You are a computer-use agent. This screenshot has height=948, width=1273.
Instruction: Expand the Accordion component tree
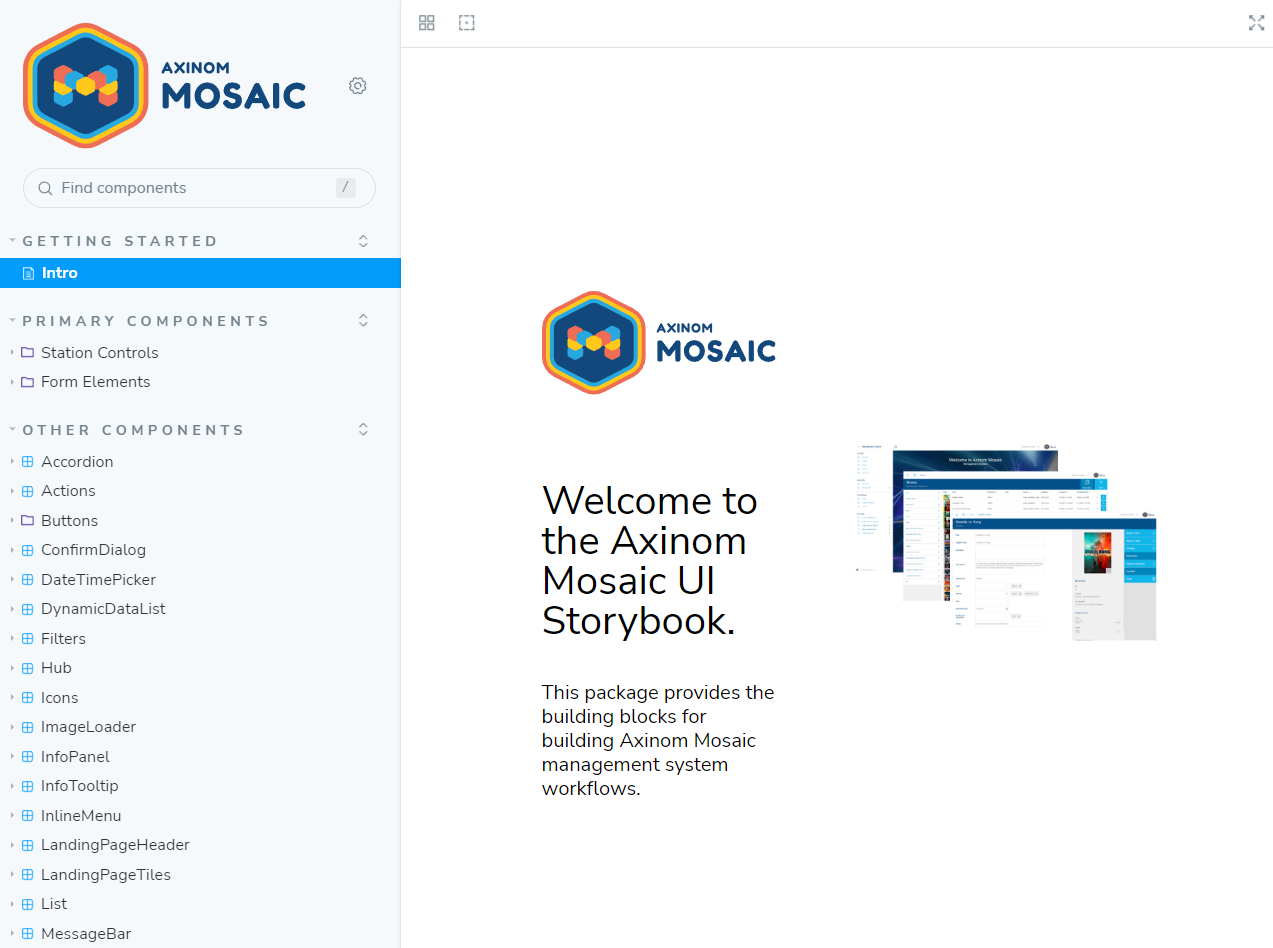[77, 462]
